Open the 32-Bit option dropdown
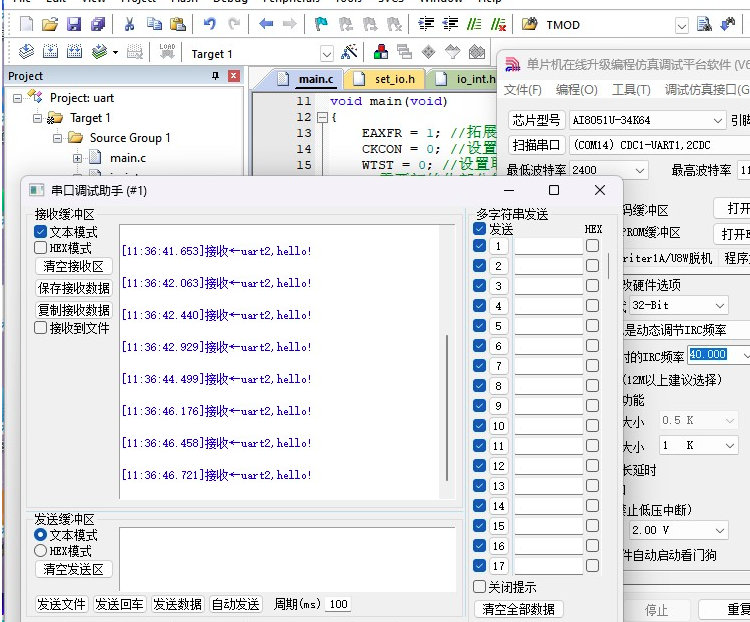750x622 pixels. coord(719,305)
